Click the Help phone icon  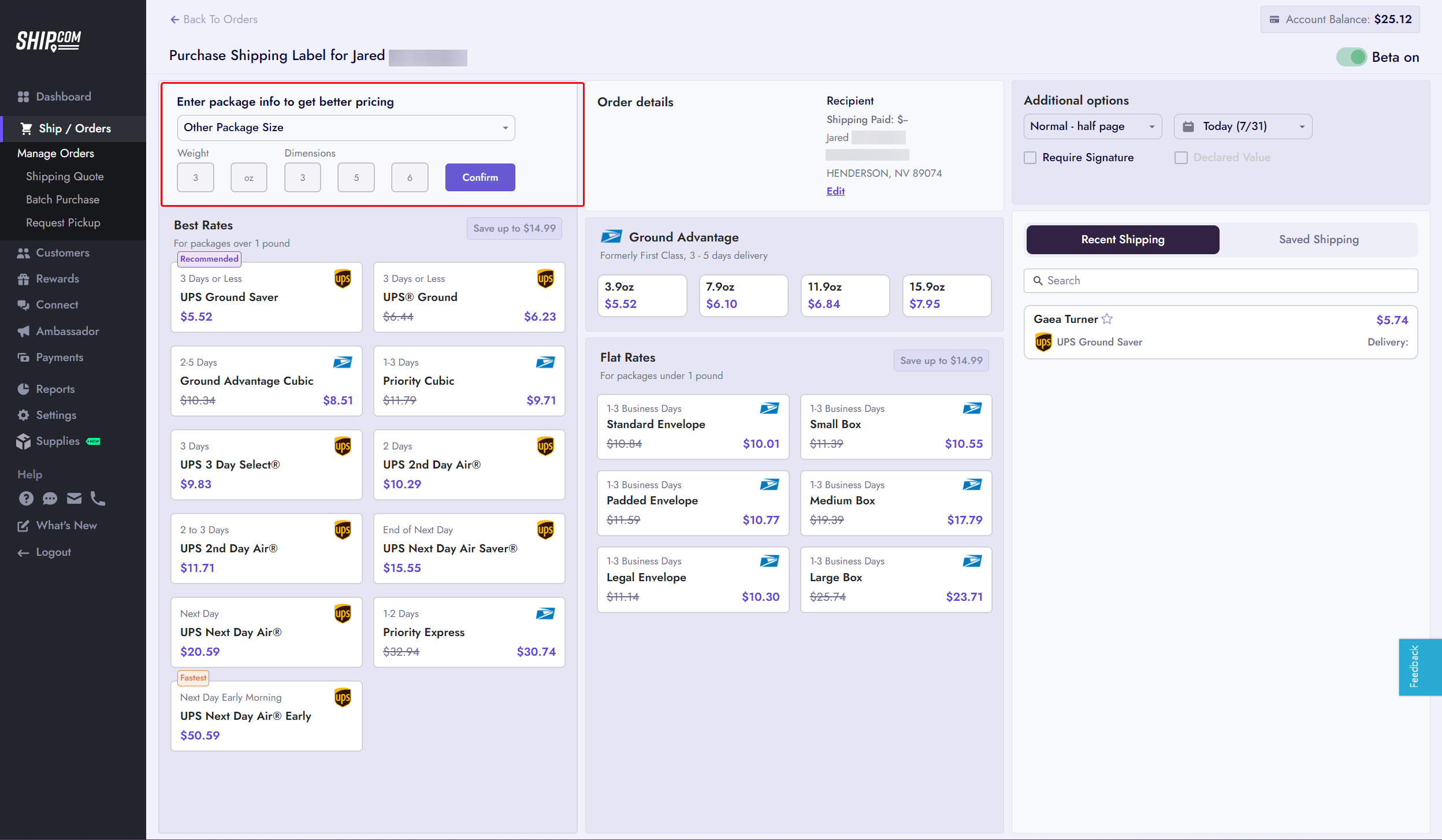point(98,499)
